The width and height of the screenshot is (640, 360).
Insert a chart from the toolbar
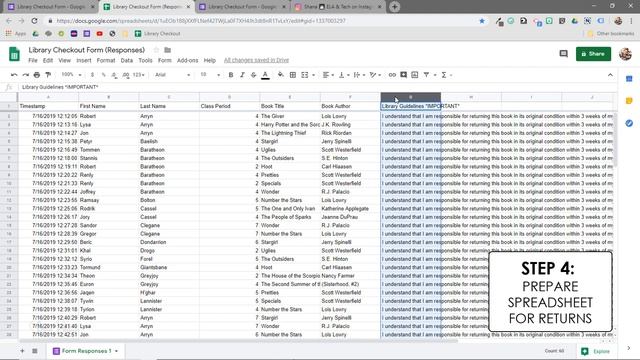(x=415, y=75)
